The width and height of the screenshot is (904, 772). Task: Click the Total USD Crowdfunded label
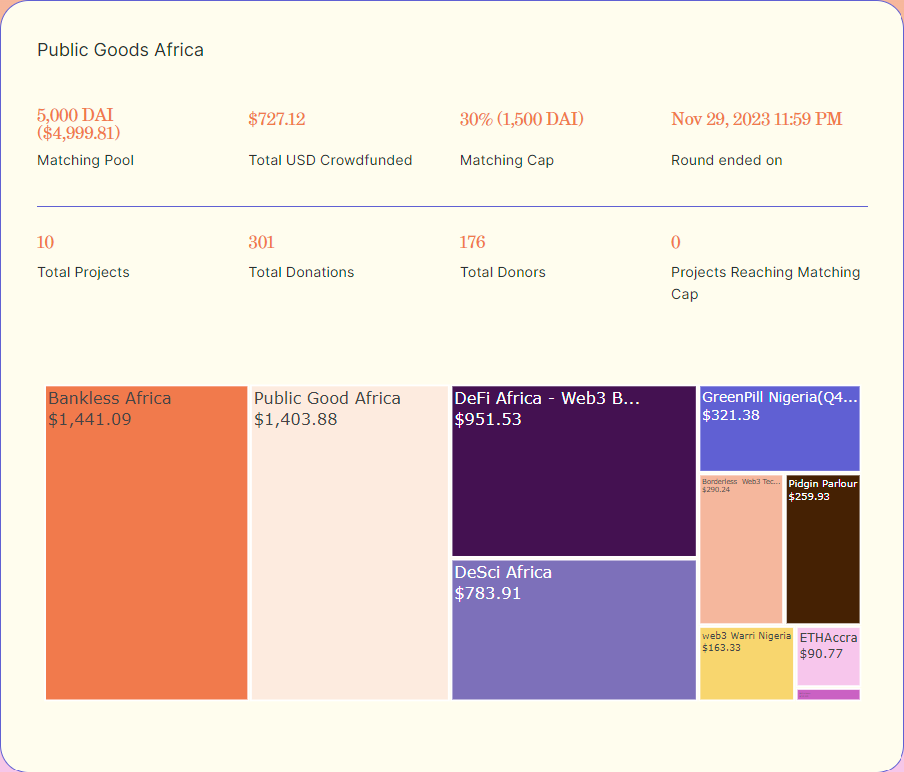[330, 160]
